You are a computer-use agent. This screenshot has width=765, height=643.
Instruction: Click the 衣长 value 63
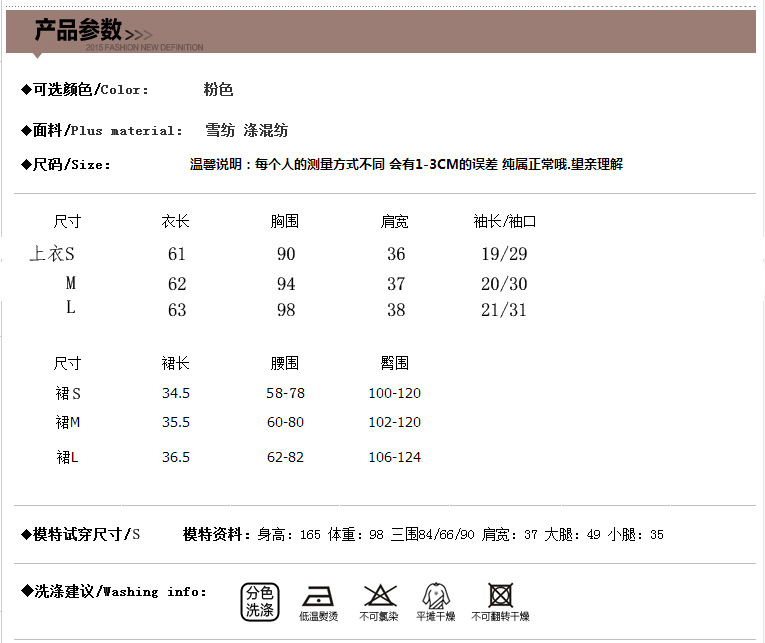tap(177, 310)
